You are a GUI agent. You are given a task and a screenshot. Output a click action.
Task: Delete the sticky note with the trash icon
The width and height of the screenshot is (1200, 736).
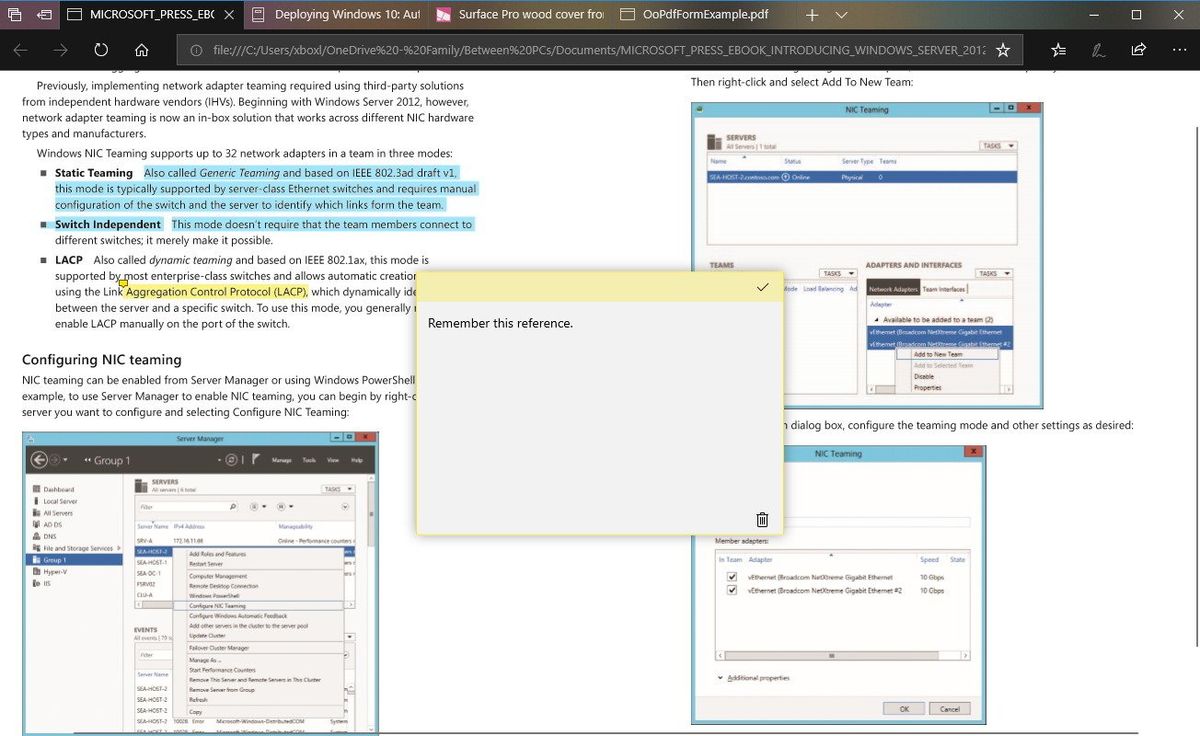761,519
